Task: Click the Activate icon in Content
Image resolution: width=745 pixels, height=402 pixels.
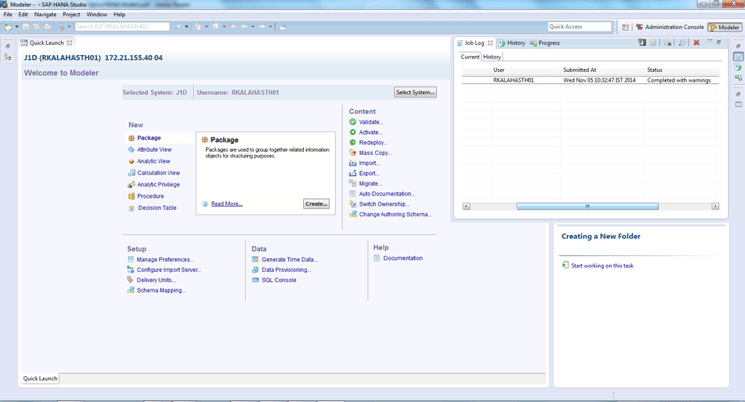Action: [353, 132]
